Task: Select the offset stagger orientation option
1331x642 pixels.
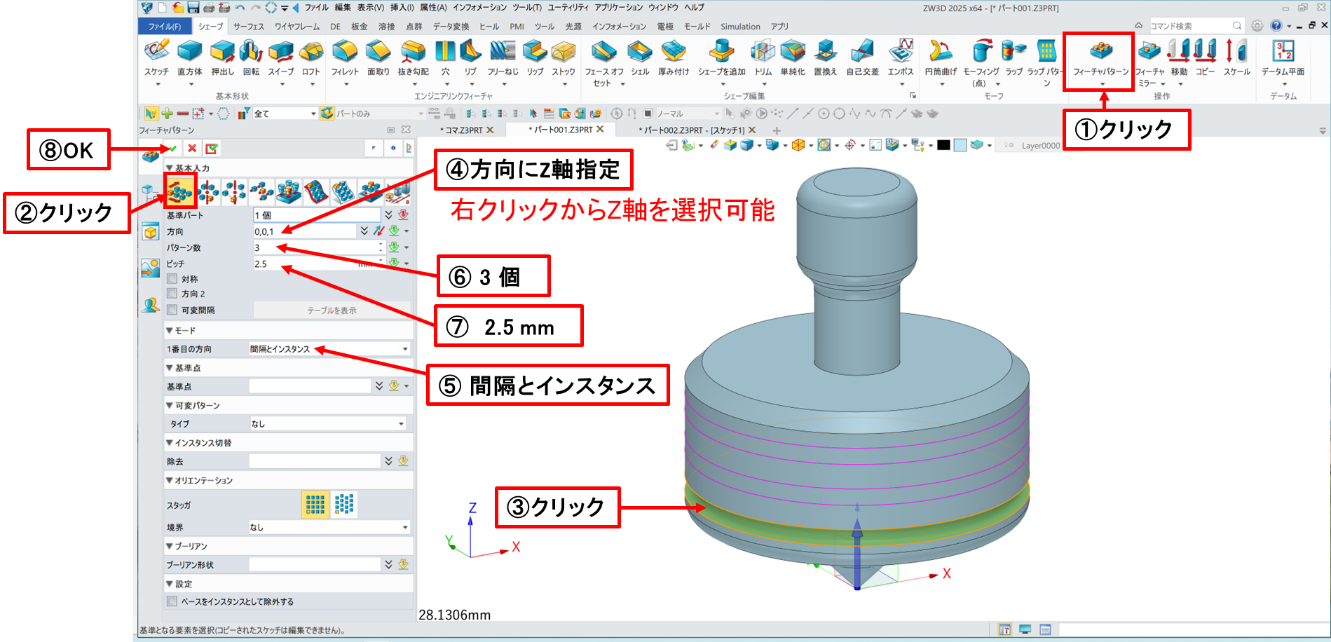Action: (x=344, y=504)
